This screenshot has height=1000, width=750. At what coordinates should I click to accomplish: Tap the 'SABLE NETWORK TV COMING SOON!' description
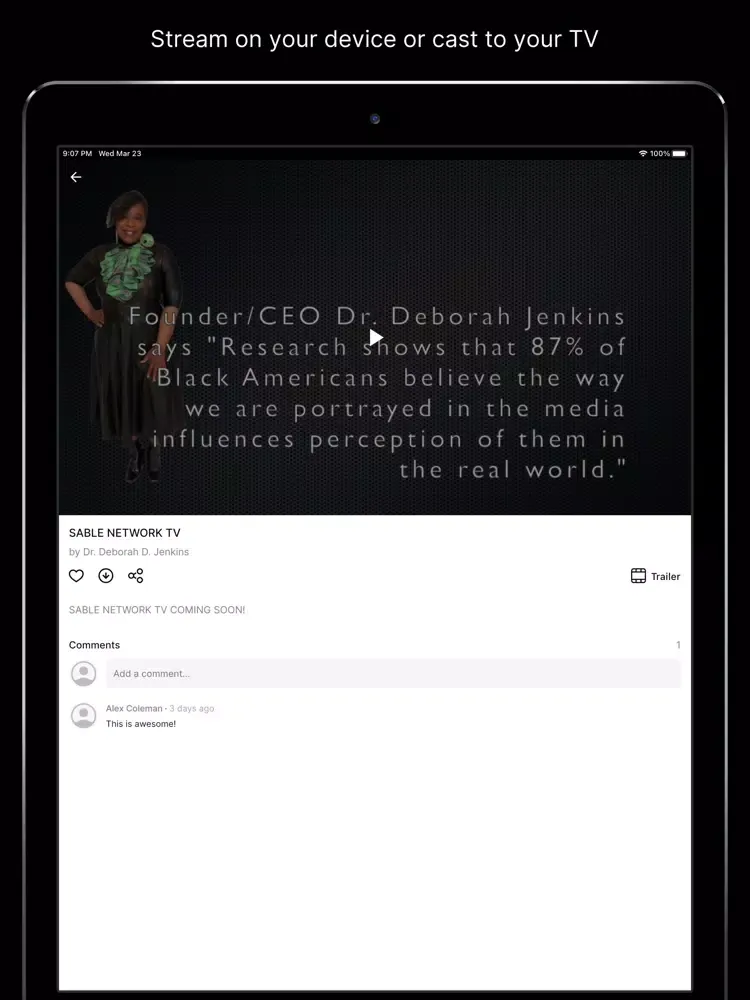click(157, 610)
